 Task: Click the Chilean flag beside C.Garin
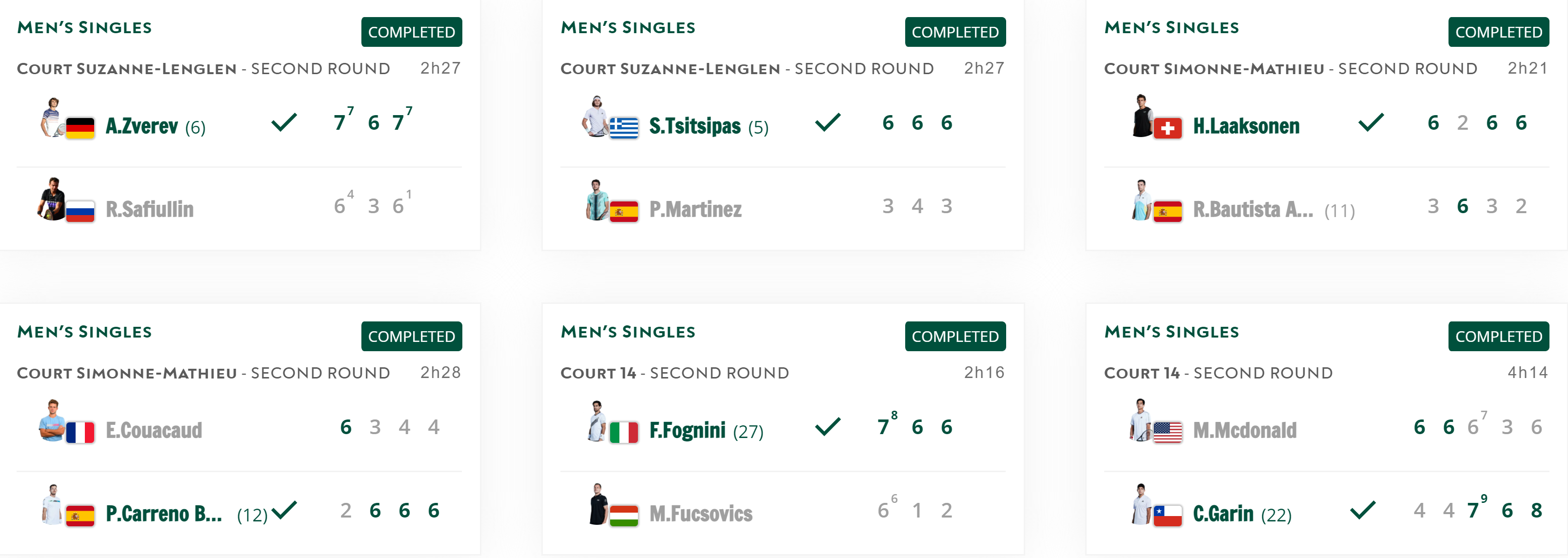pos(1167,516)
